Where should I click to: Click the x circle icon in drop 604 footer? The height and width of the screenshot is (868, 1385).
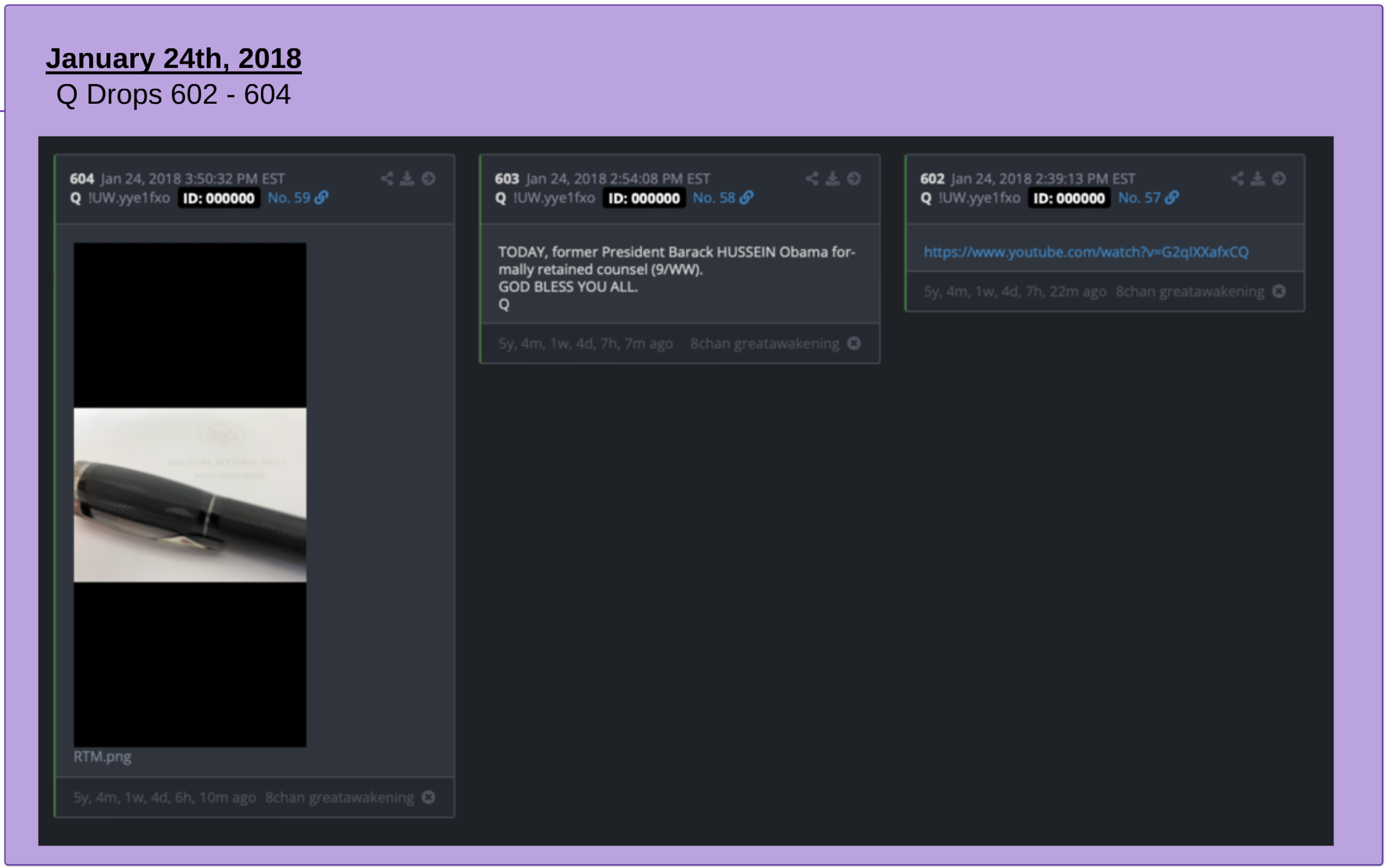point(428,797)
